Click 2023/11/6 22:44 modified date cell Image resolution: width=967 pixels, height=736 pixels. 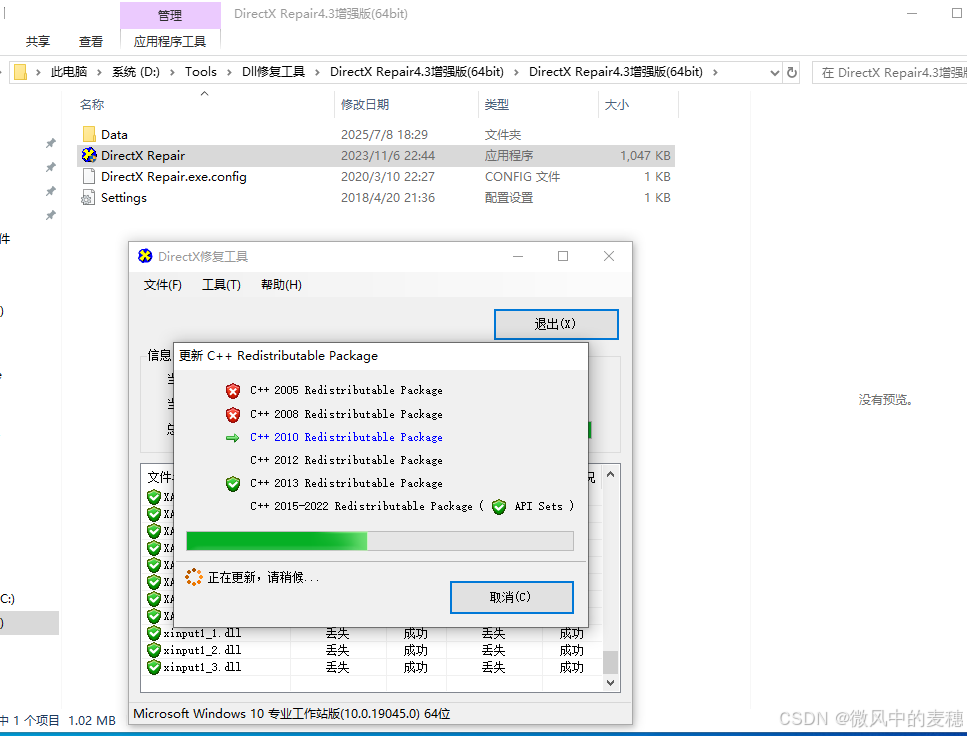pyautogui.click(x=388, y=155)
